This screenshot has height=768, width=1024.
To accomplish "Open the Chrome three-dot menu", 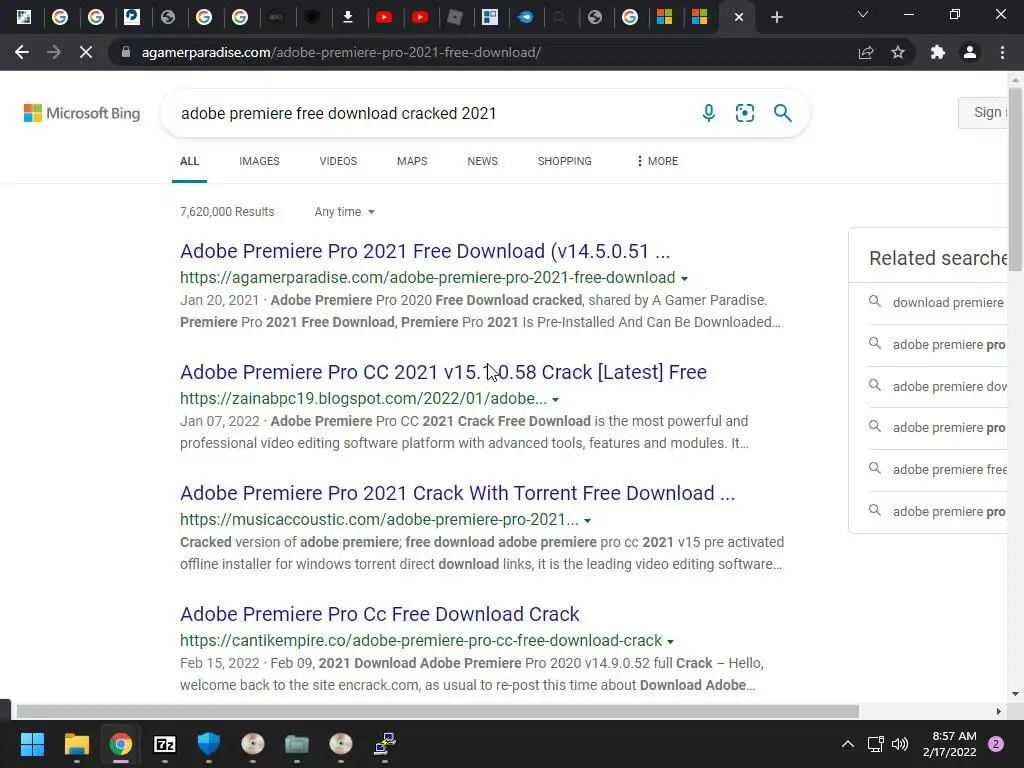I will click(1002, 52).
